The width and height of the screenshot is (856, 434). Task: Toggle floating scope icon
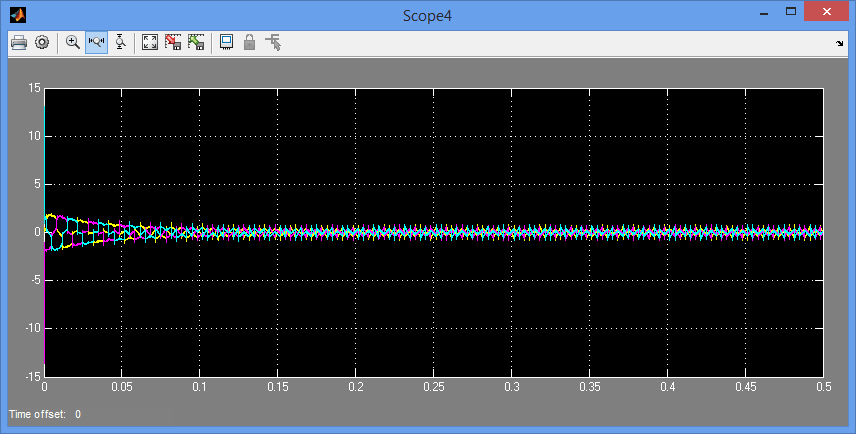click(226, 42)
